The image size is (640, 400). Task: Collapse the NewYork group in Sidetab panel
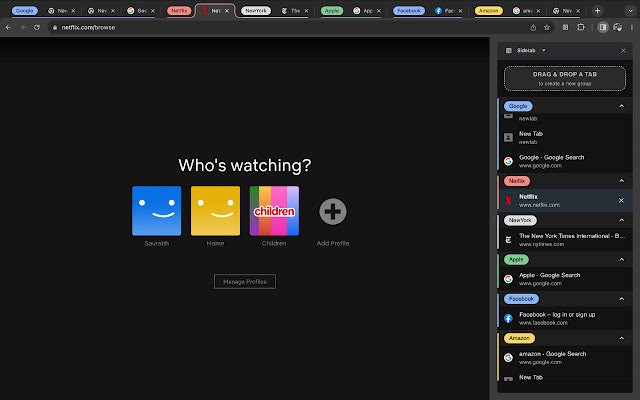point(621,220)
